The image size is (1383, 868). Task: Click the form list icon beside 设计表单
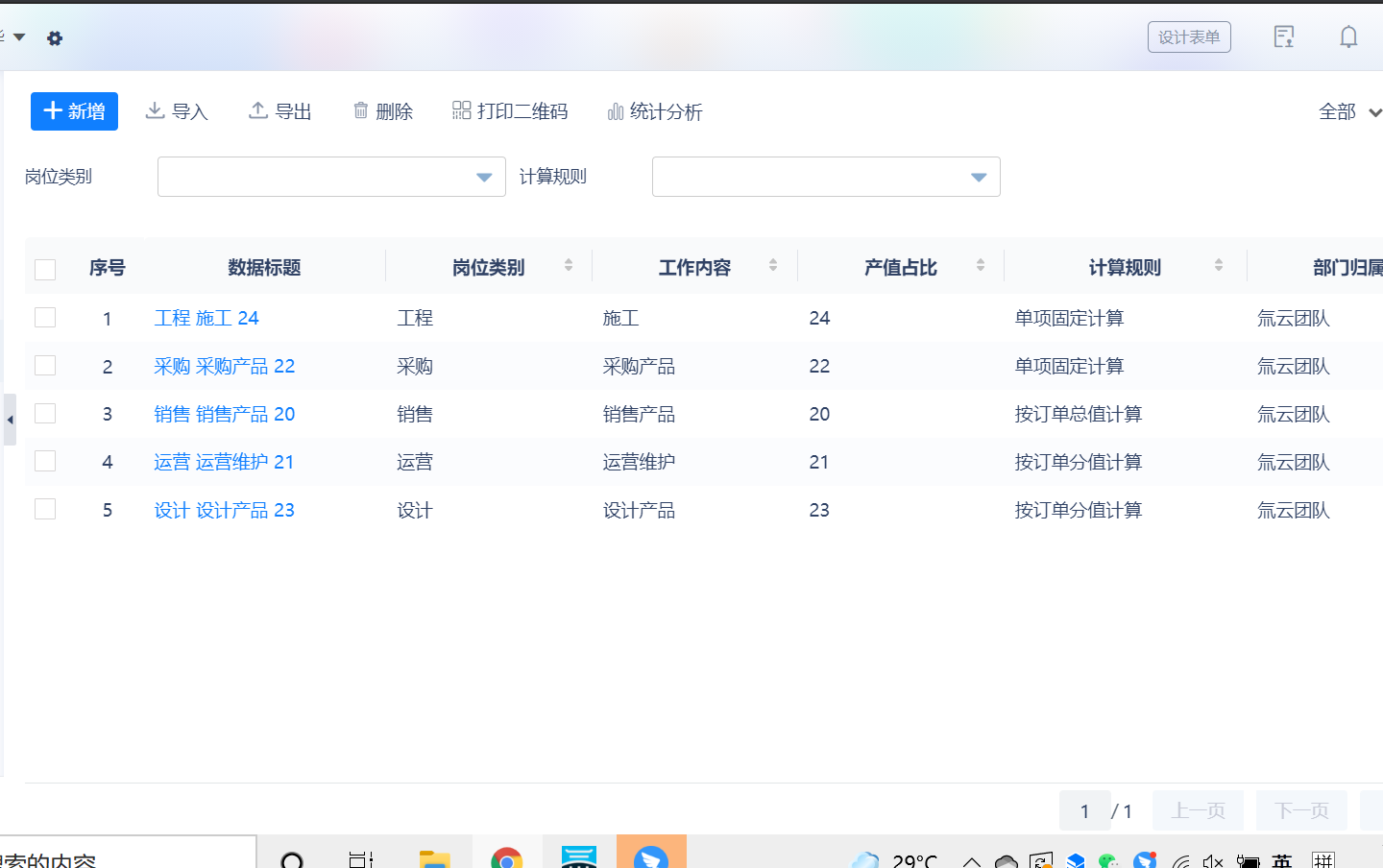(1284, 37)
